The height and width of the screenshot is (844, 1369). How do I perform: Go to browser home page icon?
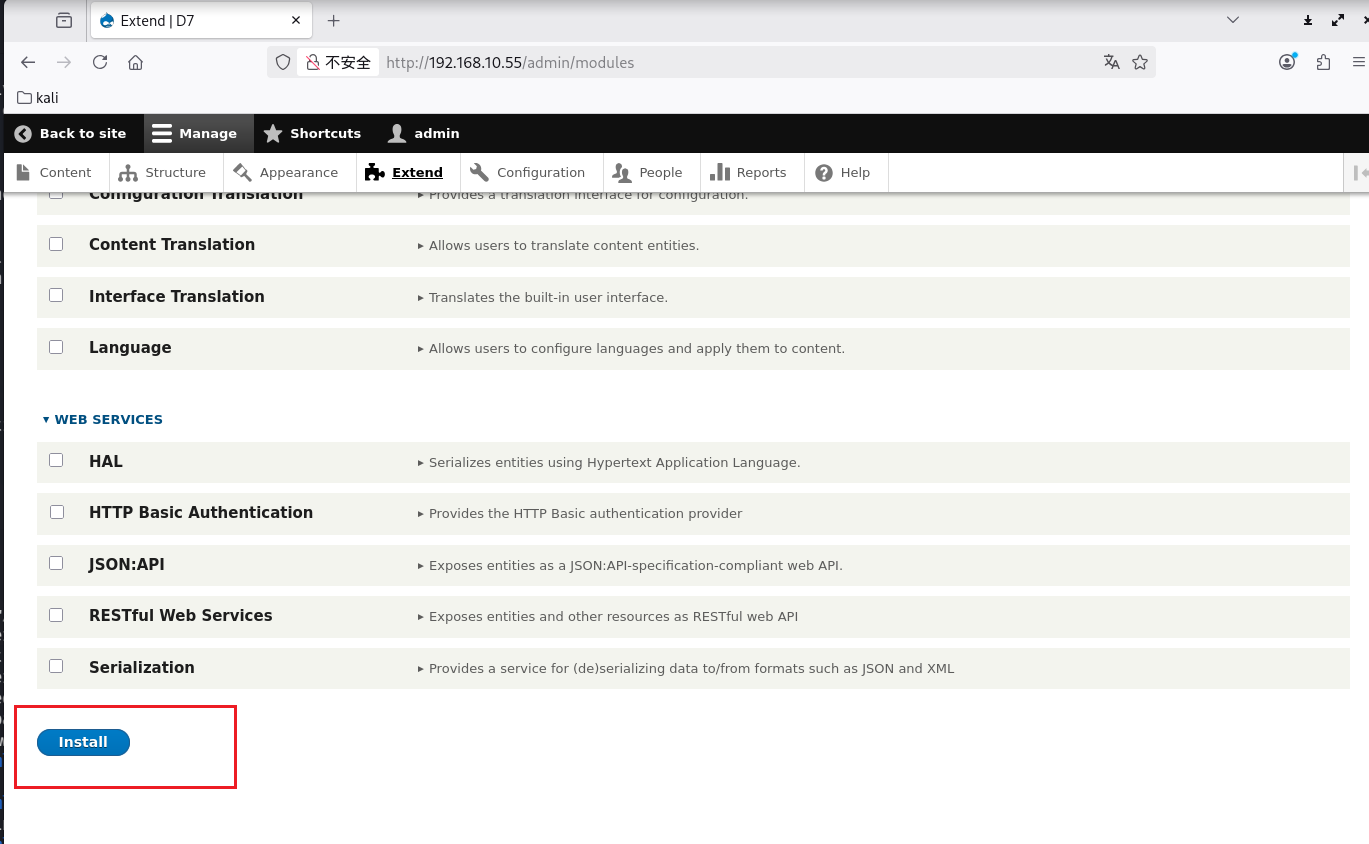coord(136,62)
